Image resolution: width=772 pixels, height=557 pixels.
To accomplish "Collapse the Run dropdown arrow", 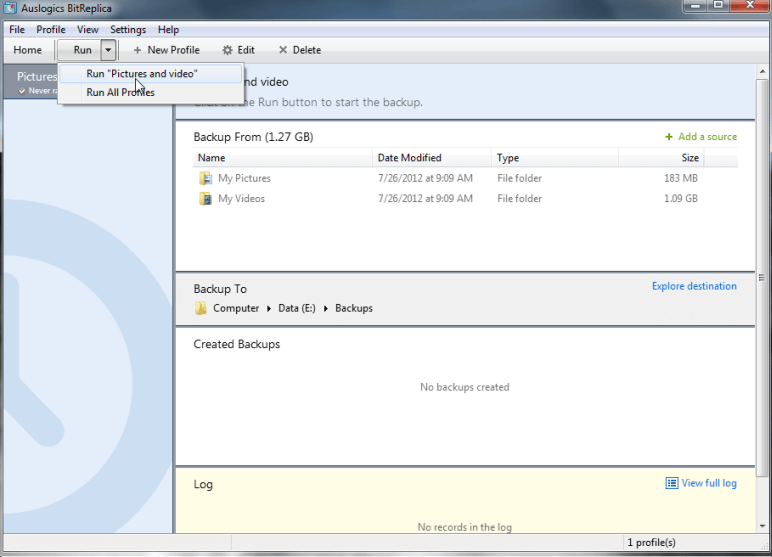I will pyautogui.click(x=108, y=50).
